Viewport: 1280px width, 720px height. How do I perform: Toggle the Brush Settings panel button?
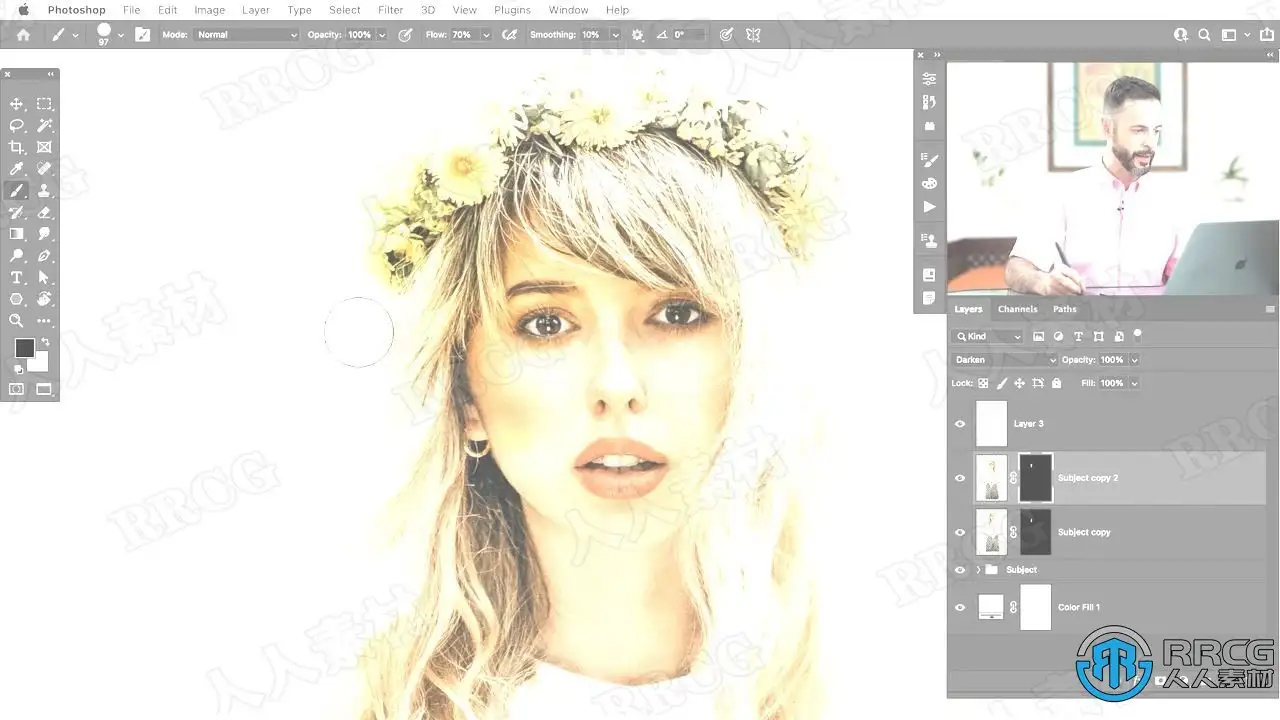pos(143,35)
